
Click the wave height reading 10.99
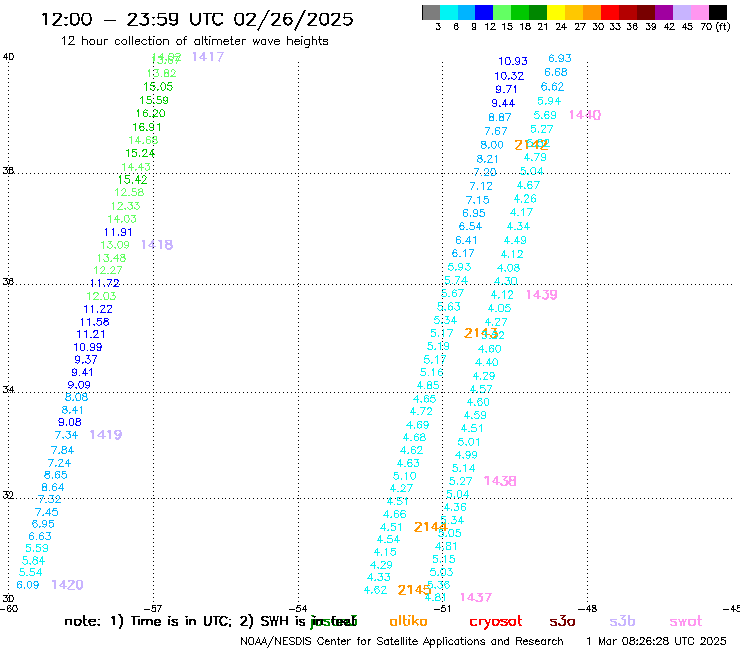[x=88, y=347]
